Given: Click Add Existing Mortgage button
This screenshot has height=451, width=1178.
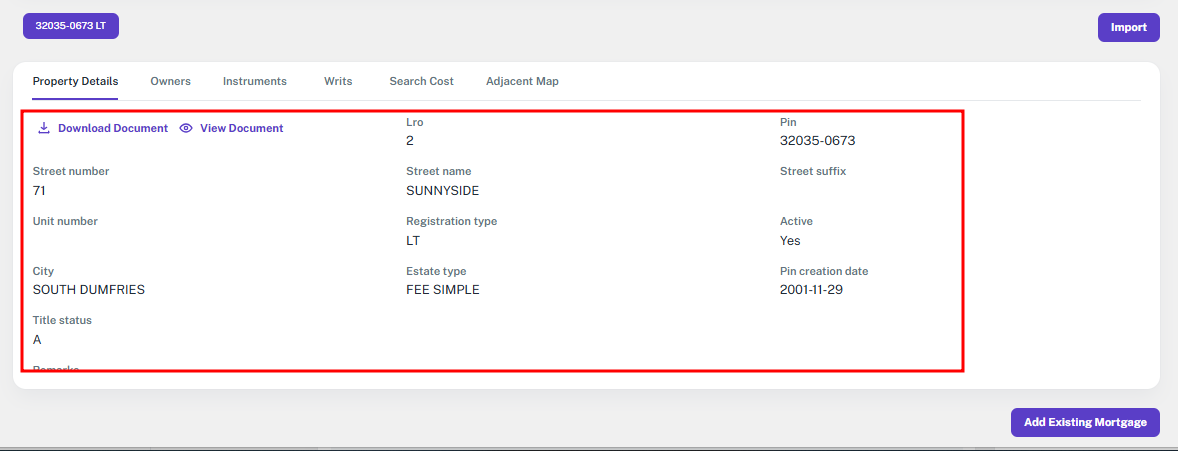Looking at the screenshot, I should (1085, 422).
